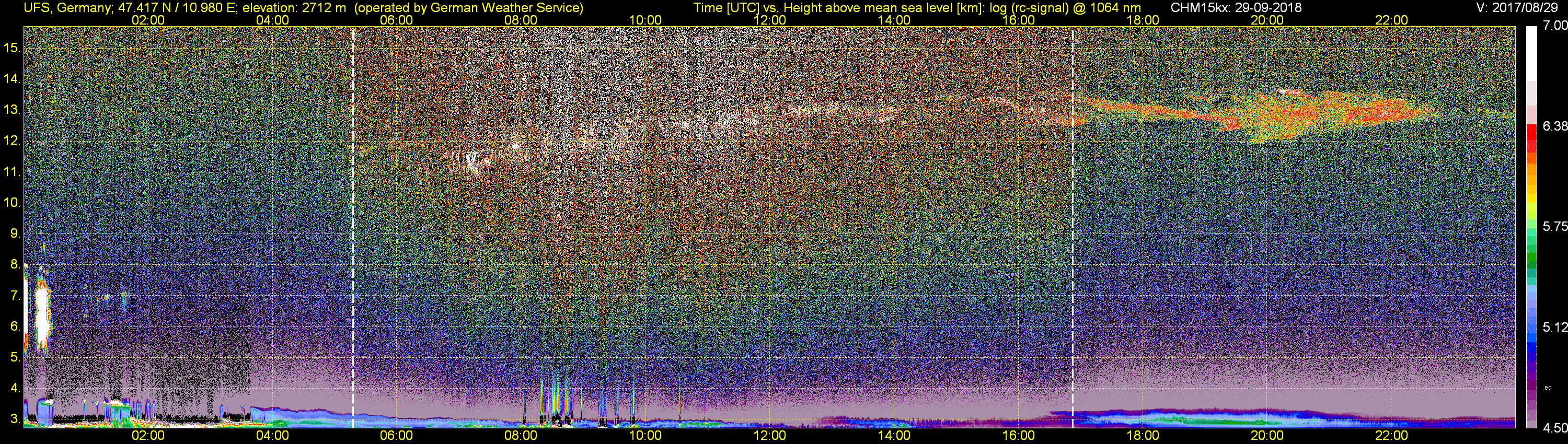Click the 02:00 bottom time axis label
Viewport: 1568px width, 444px height.
pos(148,436)
